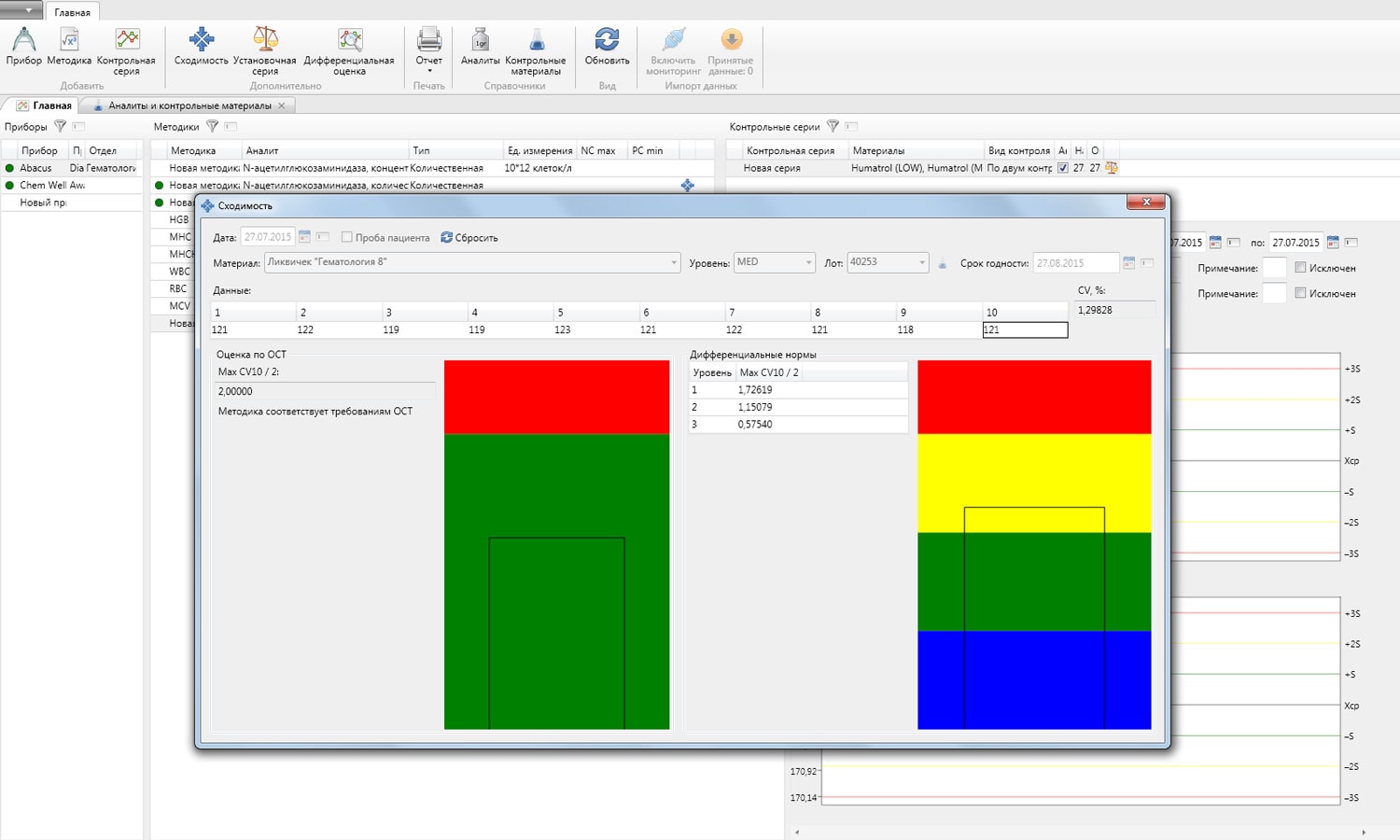This screenshot has width=1400, height=840.
Task: Switch to the Главная document tab
Action: tap(43, 105)
